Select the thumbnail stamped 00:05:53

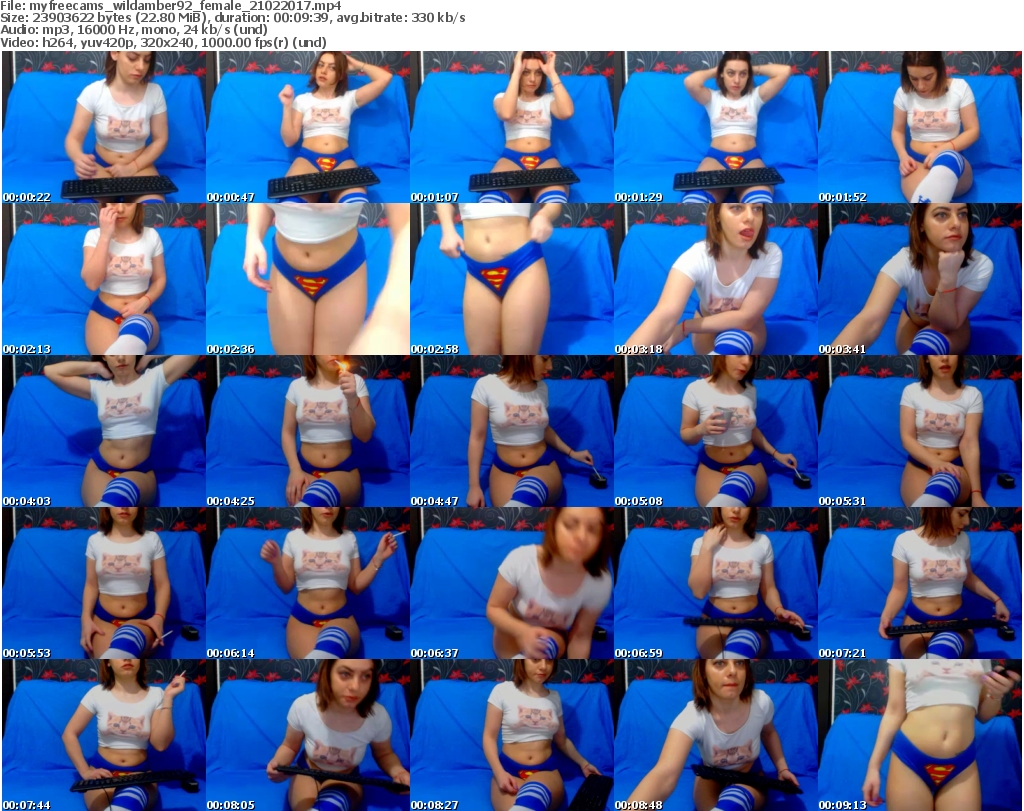[x=104, y=583]
